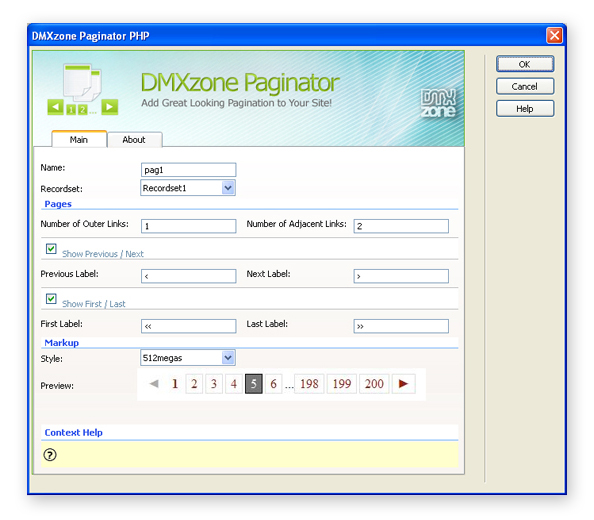The width and height of the screenshot is (594, 520).
Task: Click page 4 in the preview
Action: 234,384
